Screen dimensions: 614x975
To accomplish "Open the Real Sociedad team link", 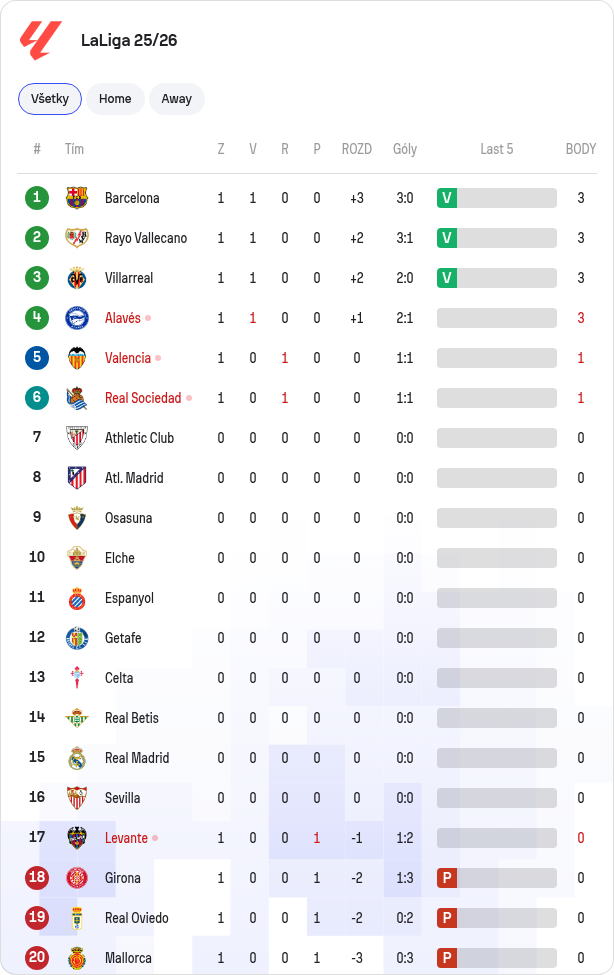I will 143,398.
